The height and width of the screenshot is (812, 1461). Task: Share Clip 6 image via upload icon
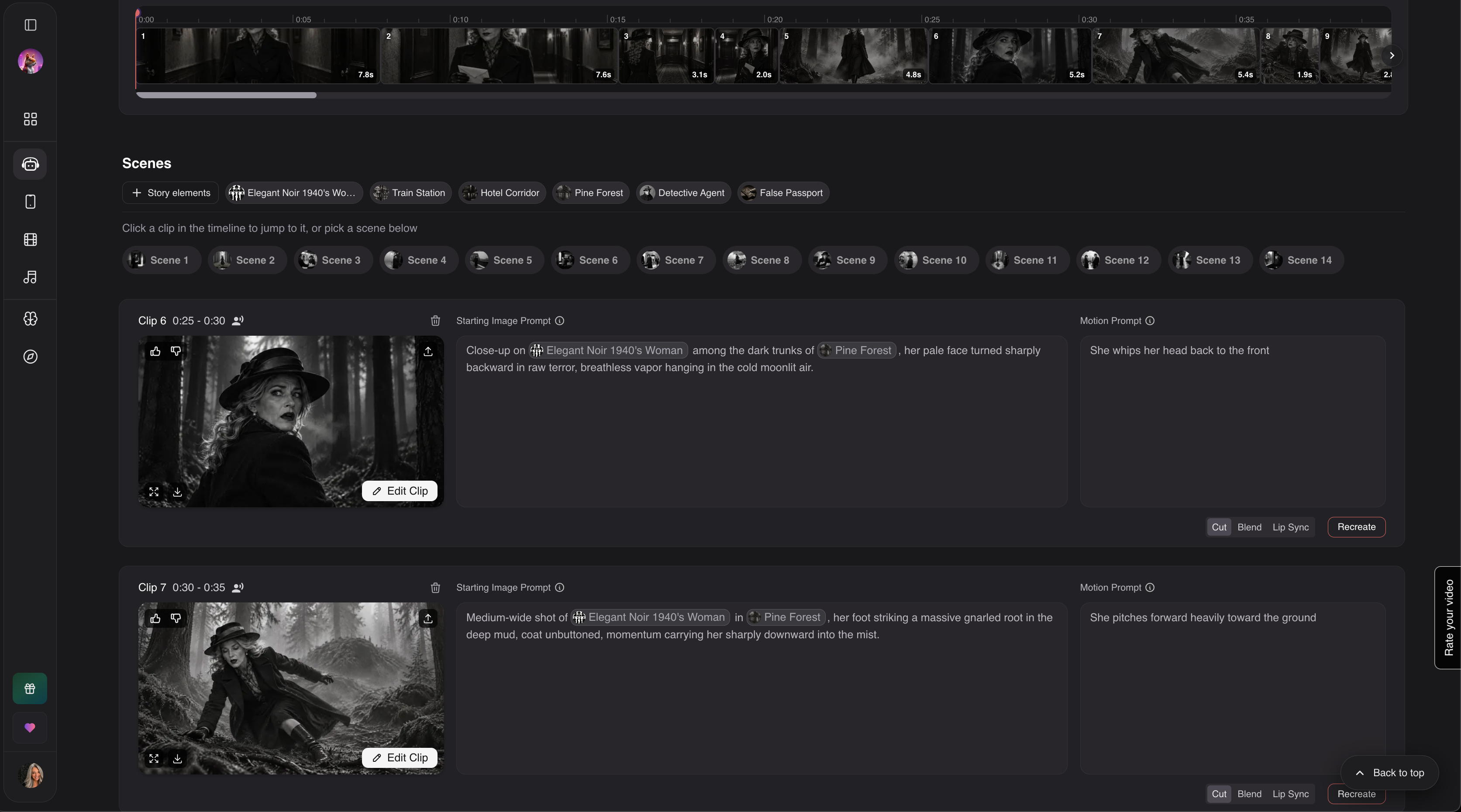tap(428, 351)
